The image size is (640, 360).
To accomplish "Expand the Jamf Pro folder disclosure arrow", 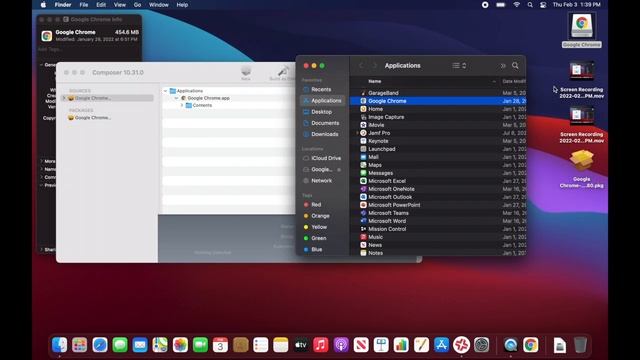I will [357, 133].
